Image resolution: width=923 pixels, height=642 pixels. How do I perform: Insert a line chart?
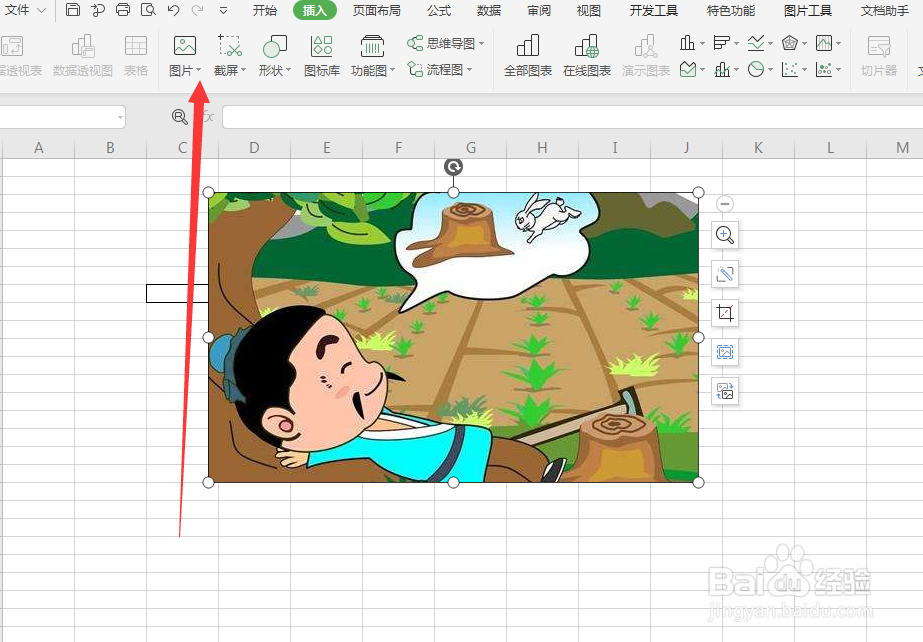click(755, 42)
